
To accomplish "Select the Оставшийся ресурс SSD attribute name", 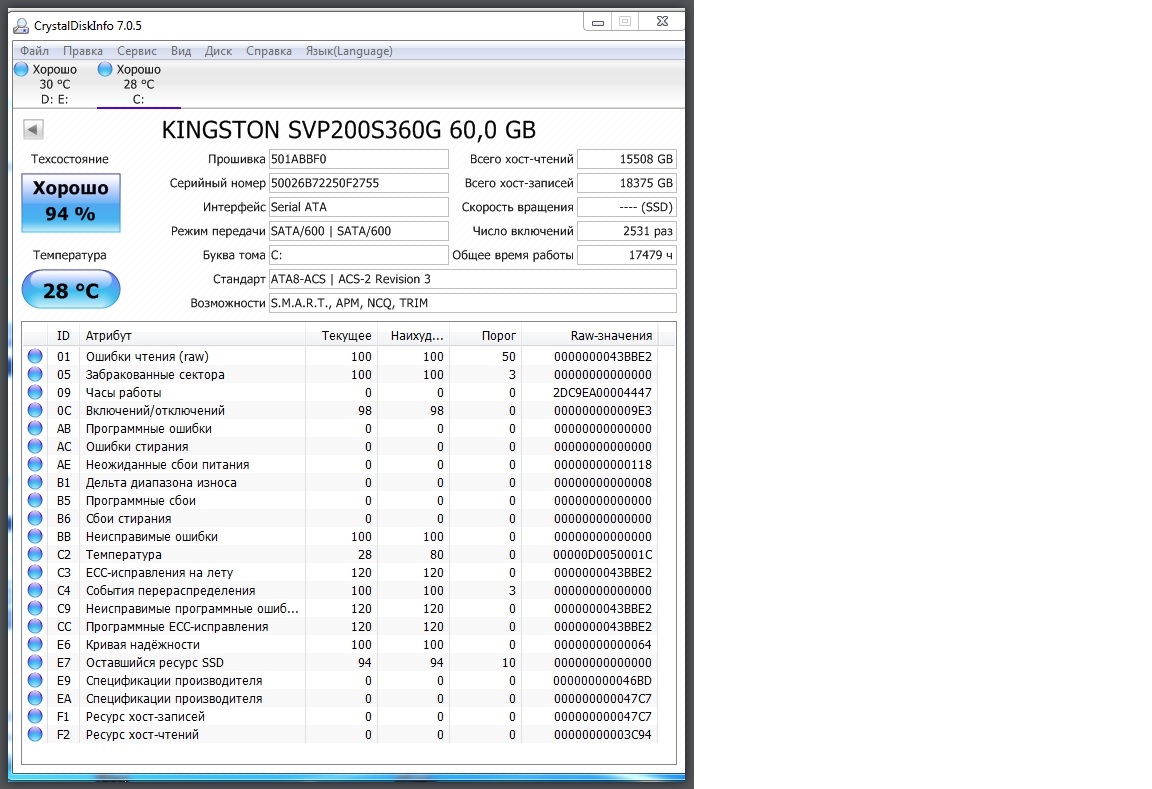I will 155,663.
